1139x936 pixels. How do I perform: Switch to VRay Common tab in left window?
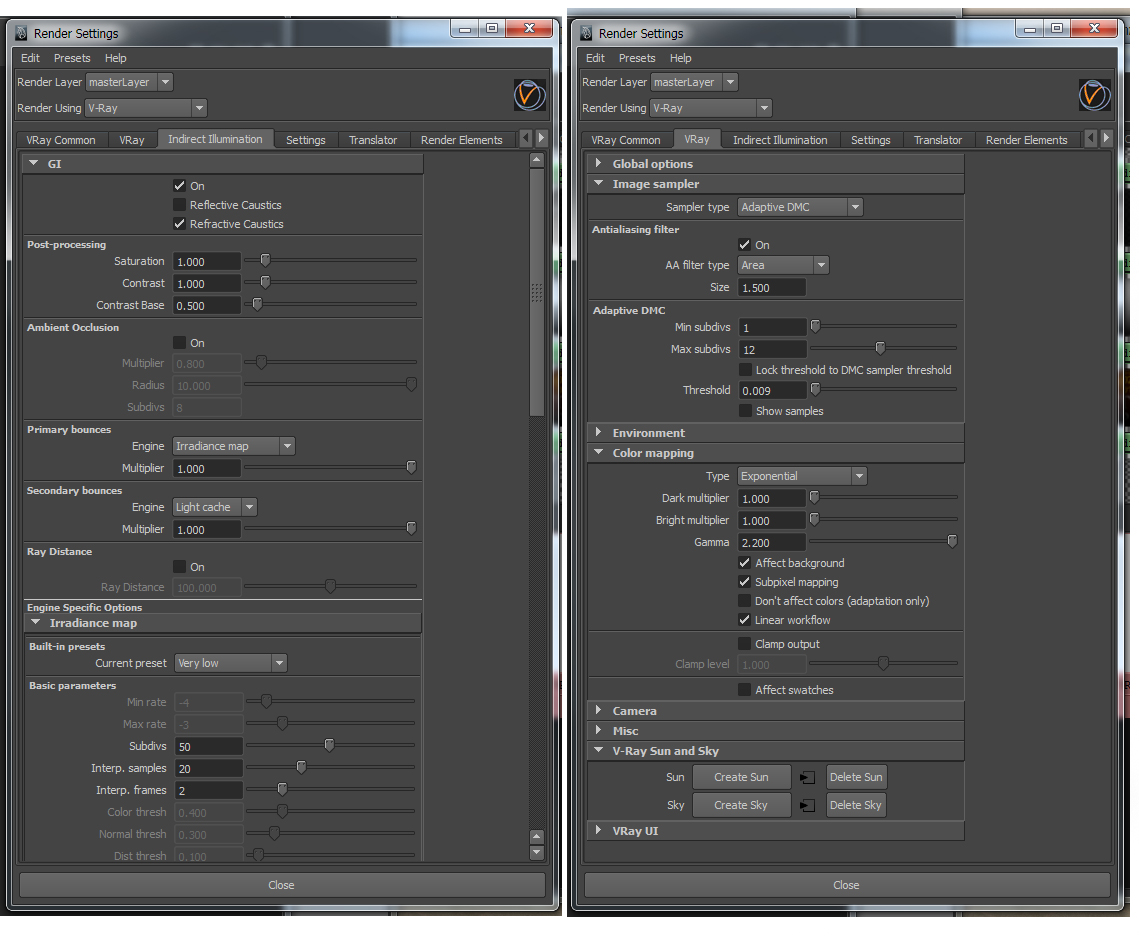[61, 140]
